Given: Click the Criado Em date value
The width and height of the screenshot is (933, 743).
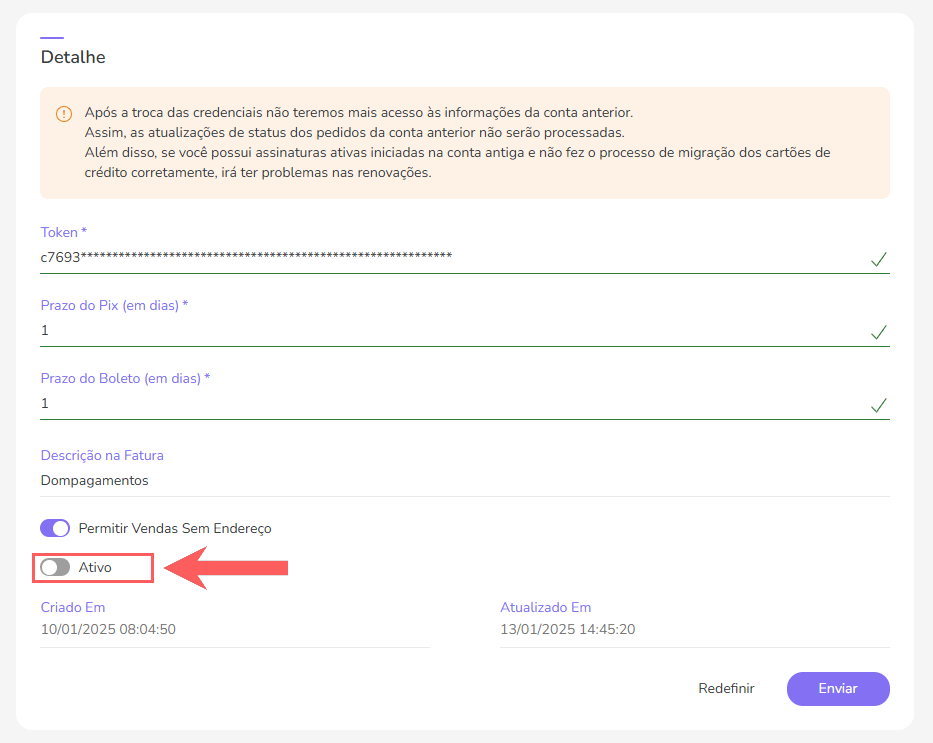Looking at the screenshot, I should [x=108, y=629].
